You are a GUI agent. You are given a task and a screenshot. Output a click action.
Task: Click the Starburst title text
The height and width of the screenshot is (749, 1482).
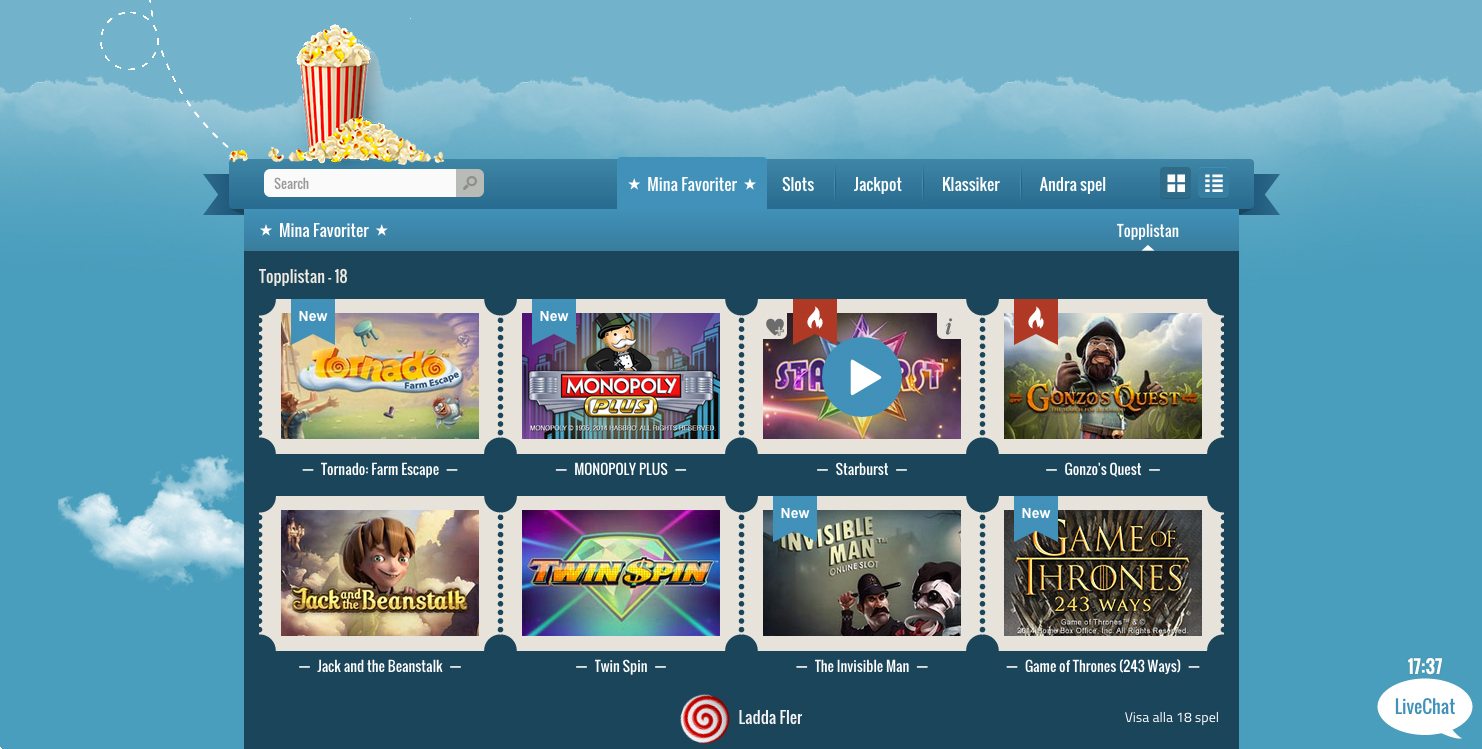coord(862,469)
